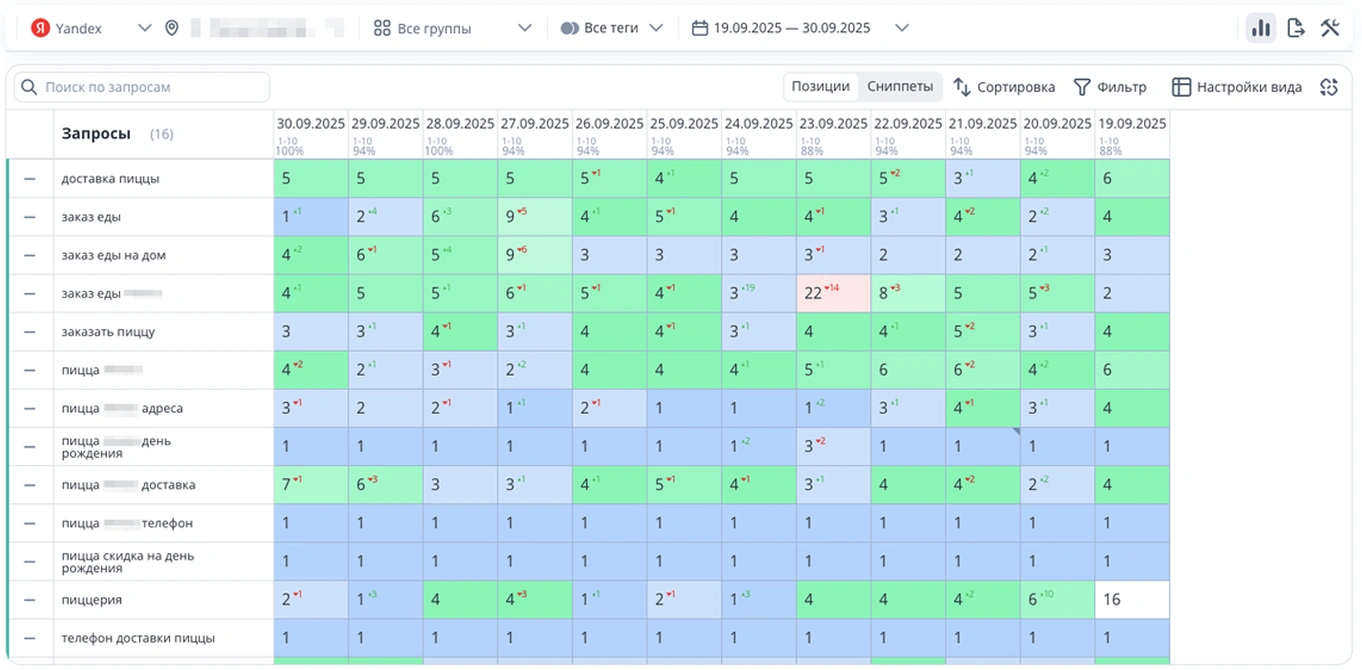Screen dimensions: 1362x670
Task: Expand the date range dropdown chevron
Action: click(901, 28)
